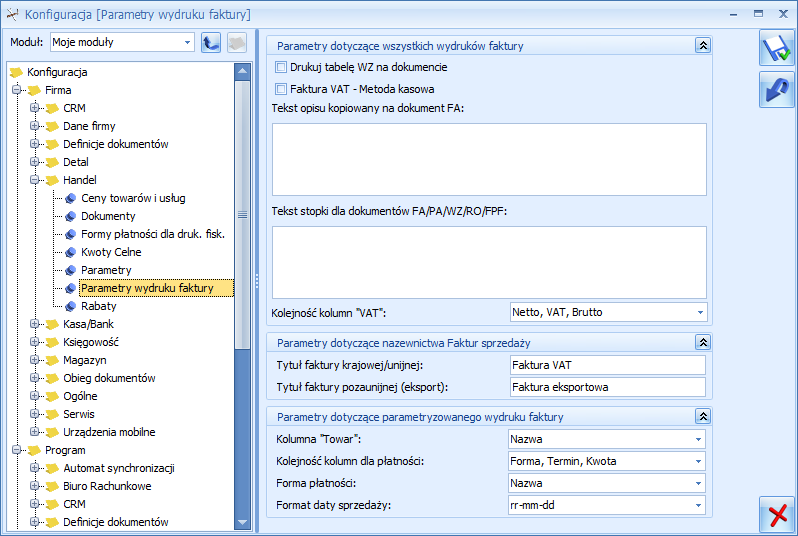The width and height of the screenshot is (798, 536).
Task: Click the Kasa/Bank folder icon
Action: pyautogui.click(x=52, y=324)
